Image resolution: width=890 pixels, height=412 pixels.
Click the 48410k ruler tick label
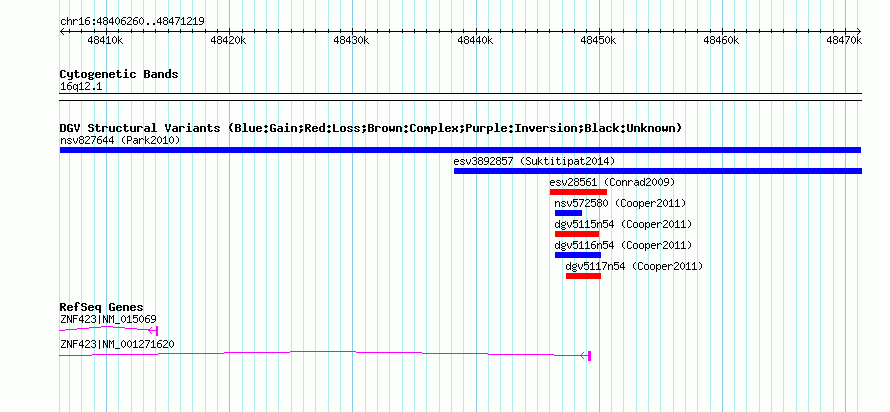coord(105,40)
